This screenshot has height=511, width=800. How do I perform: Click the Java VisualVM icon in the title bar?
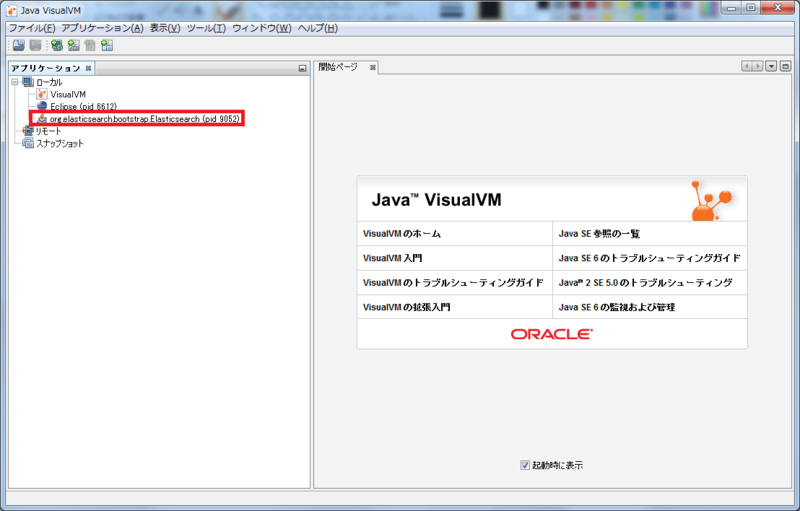(11, 10)
